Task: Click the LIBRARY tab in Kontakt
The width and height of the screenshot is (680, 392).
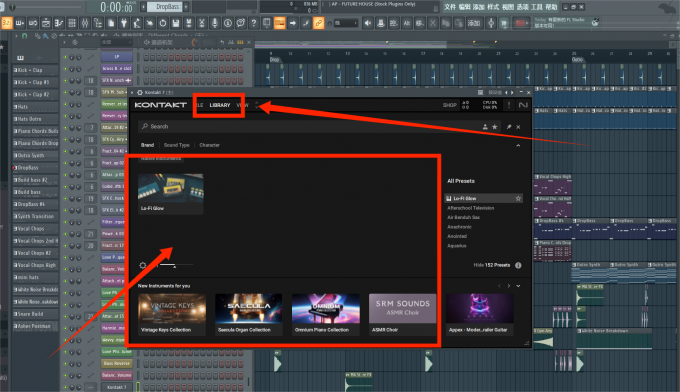Action: click(x=220, y=105)
